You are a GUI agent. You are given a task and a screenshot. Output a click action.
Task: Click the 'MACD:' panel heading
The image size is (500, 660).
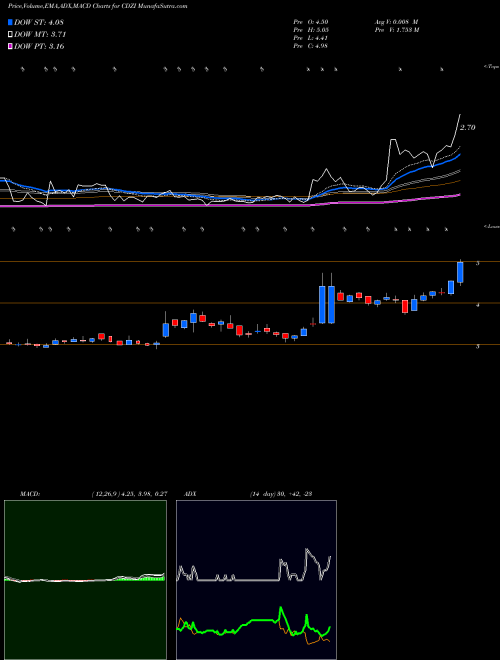tap(30, 494)
